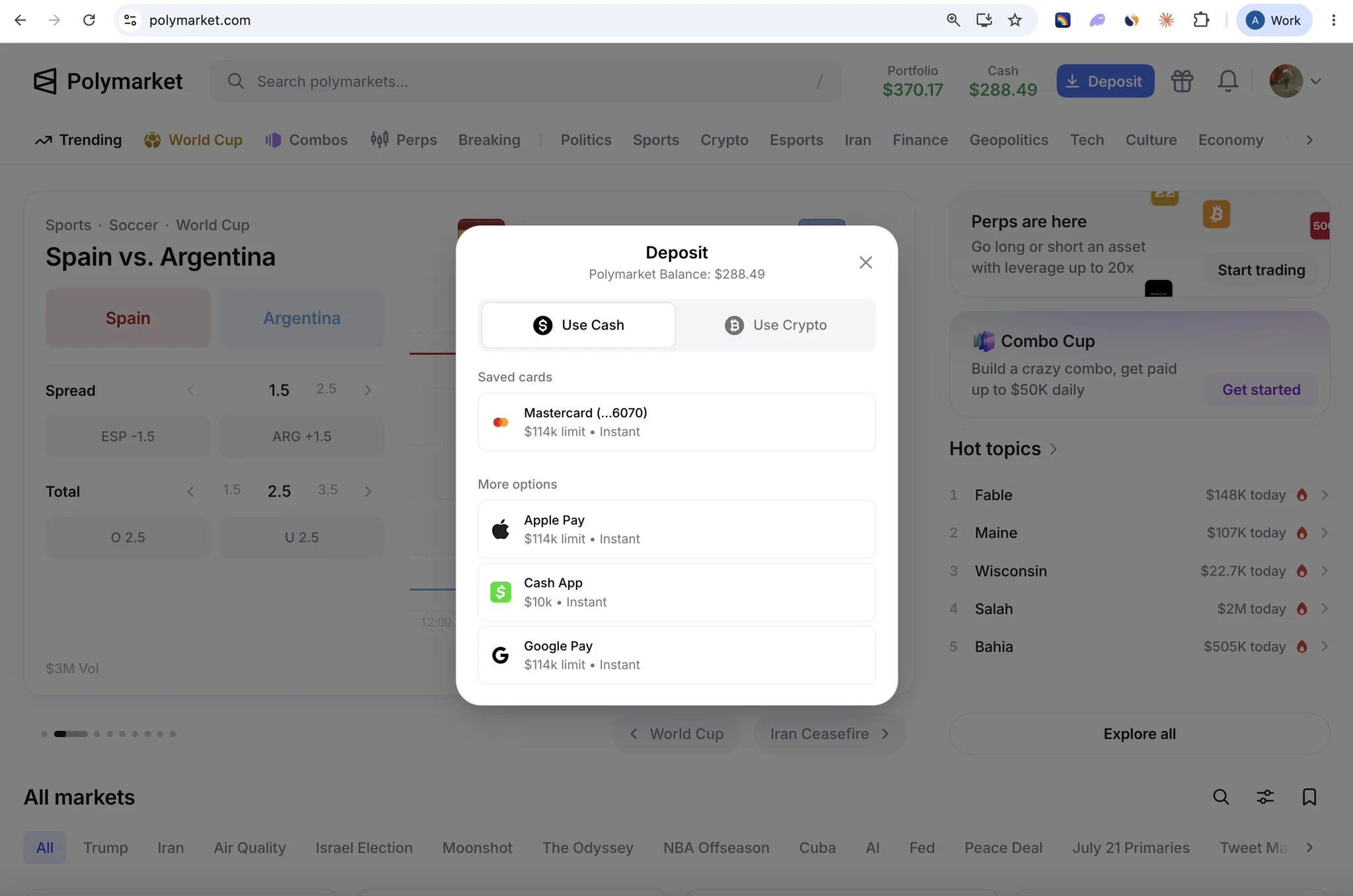This screenshot has height=896, width=1353.
Task: Open Maine hot topic row chevron
Action: click(x=1324, y=533)
